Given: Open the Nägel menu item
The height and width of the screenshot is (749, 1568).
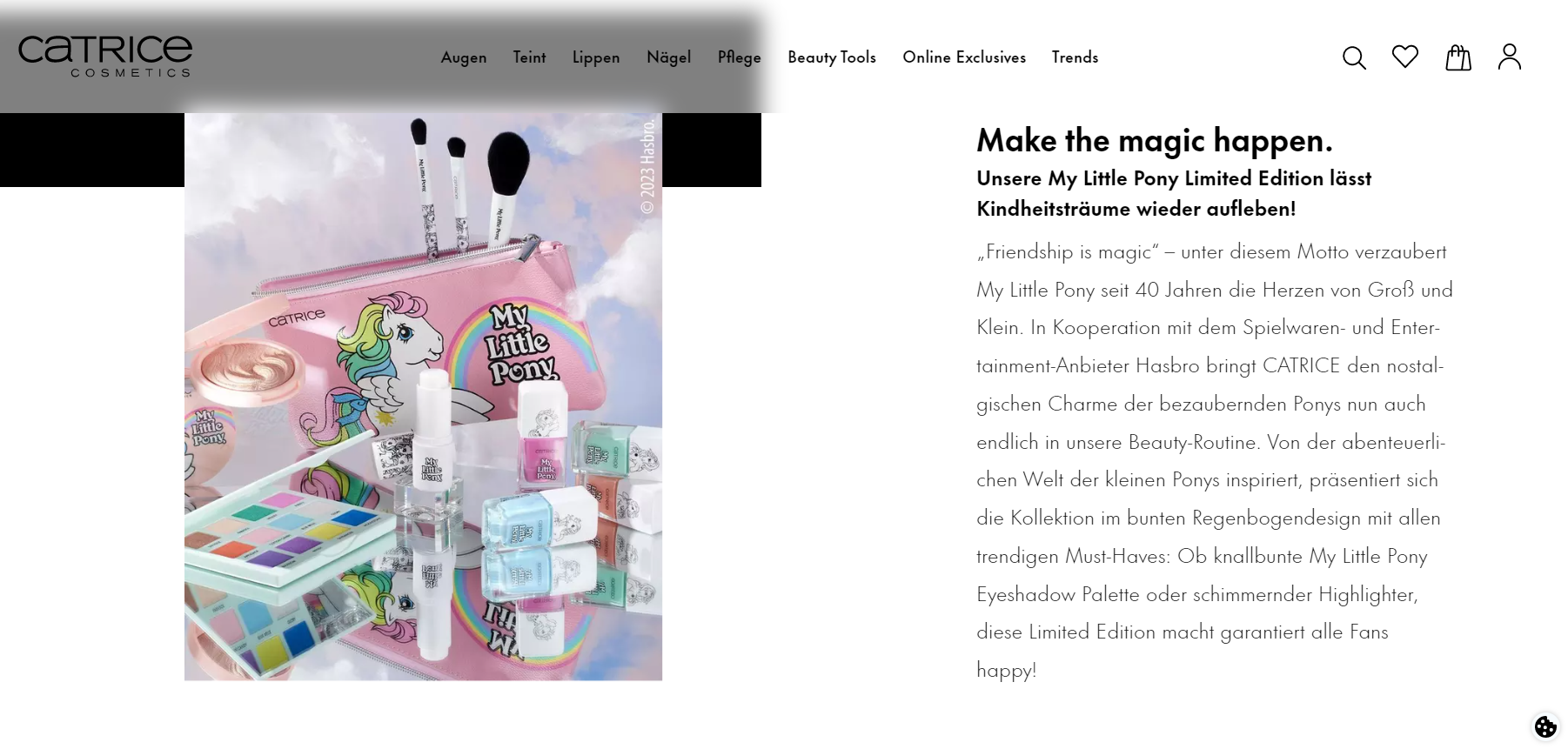Looking at the screenshot, I should point(668,57).
